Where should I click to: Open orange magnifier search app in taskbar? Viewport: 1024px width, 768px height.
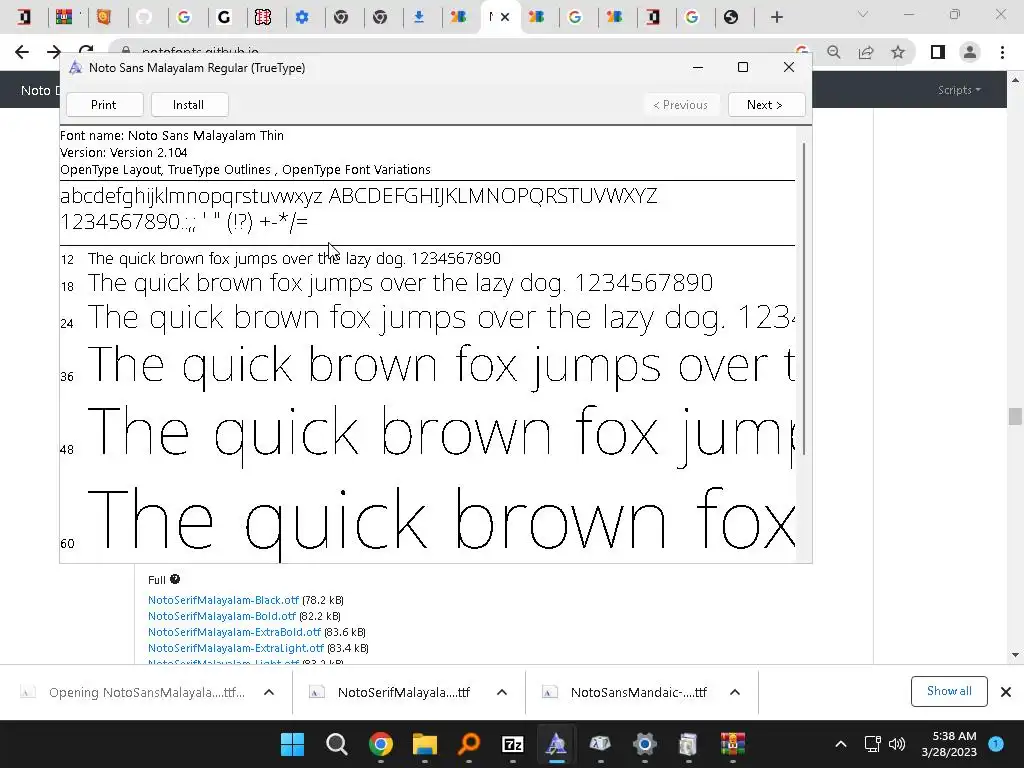click(x=468, y=744)
